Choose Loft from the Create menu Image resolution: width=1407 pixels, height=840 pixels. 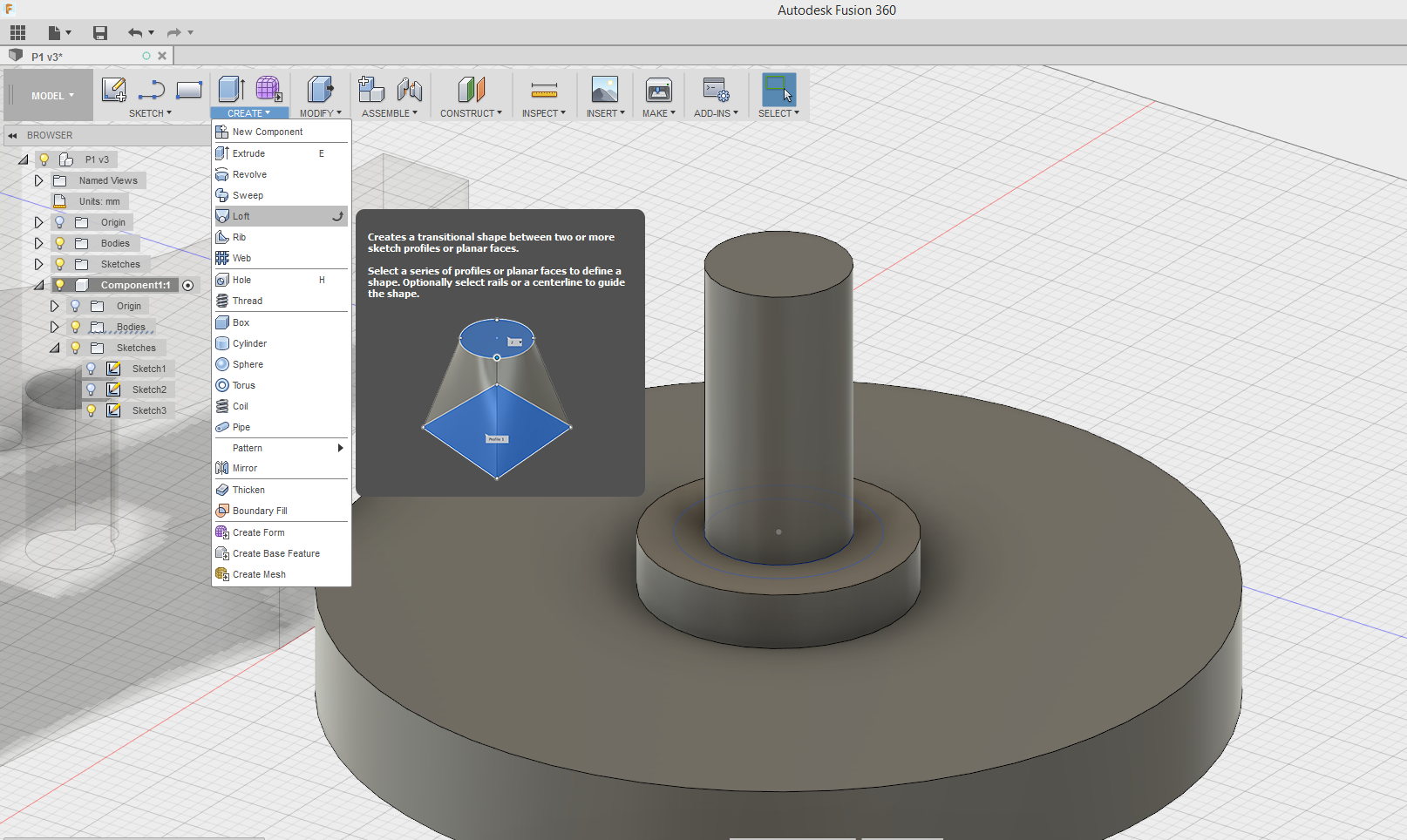[x=282, y=216]
